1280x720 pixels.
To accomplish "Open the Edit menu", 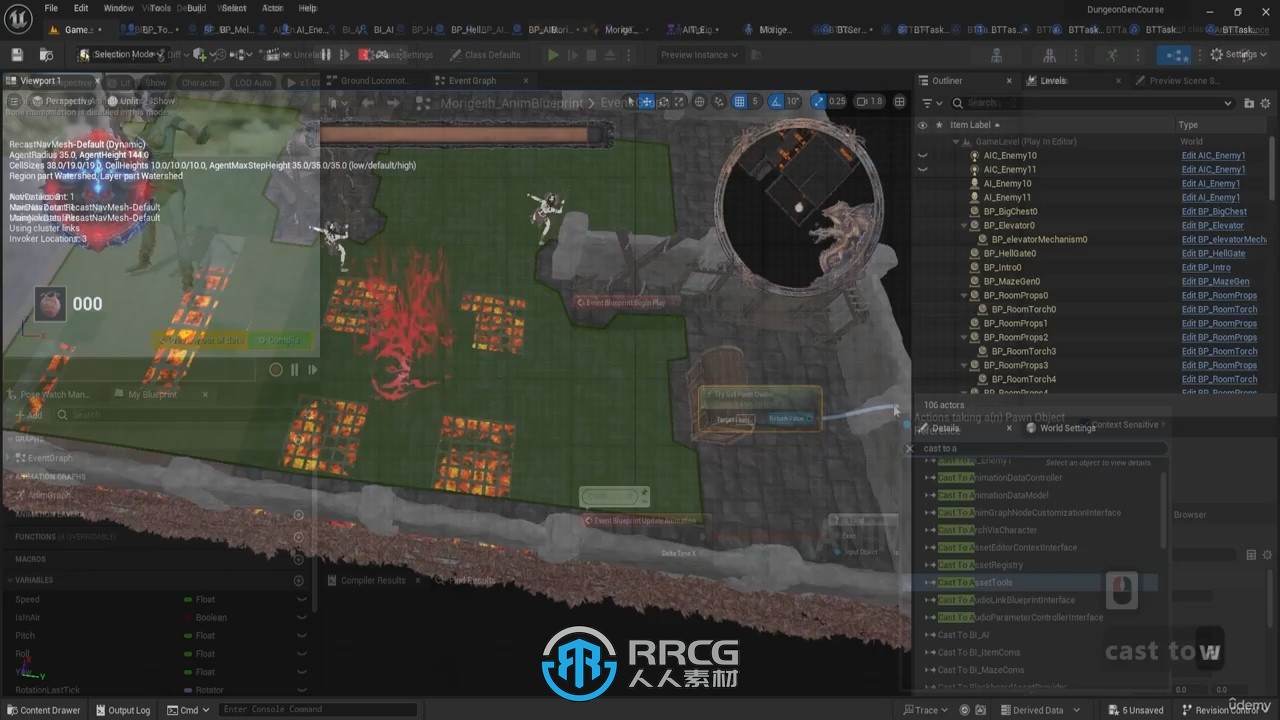I will (x=81, y=8).
